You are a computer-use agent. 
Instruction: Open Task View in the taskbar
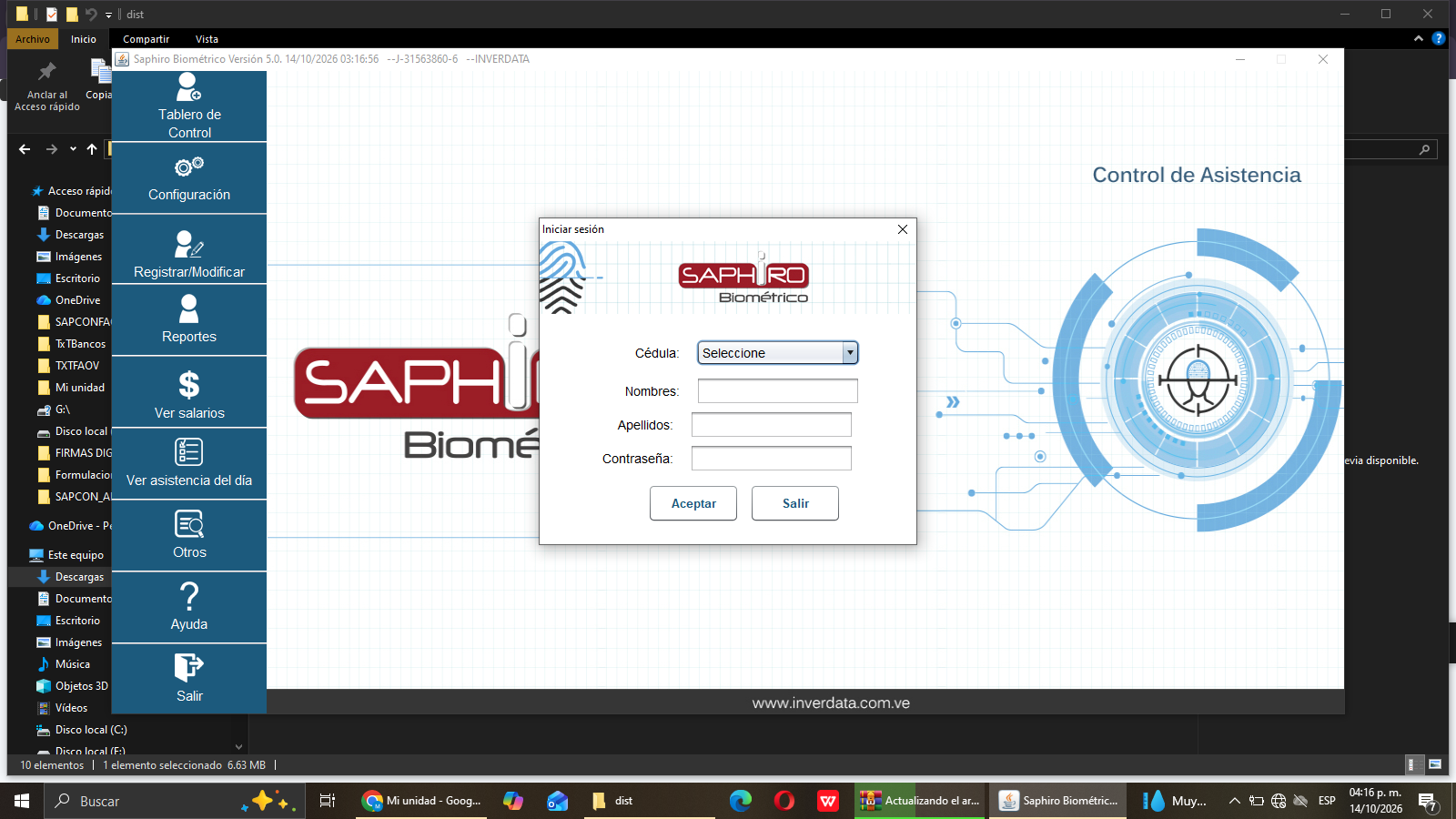click(328, 801)
